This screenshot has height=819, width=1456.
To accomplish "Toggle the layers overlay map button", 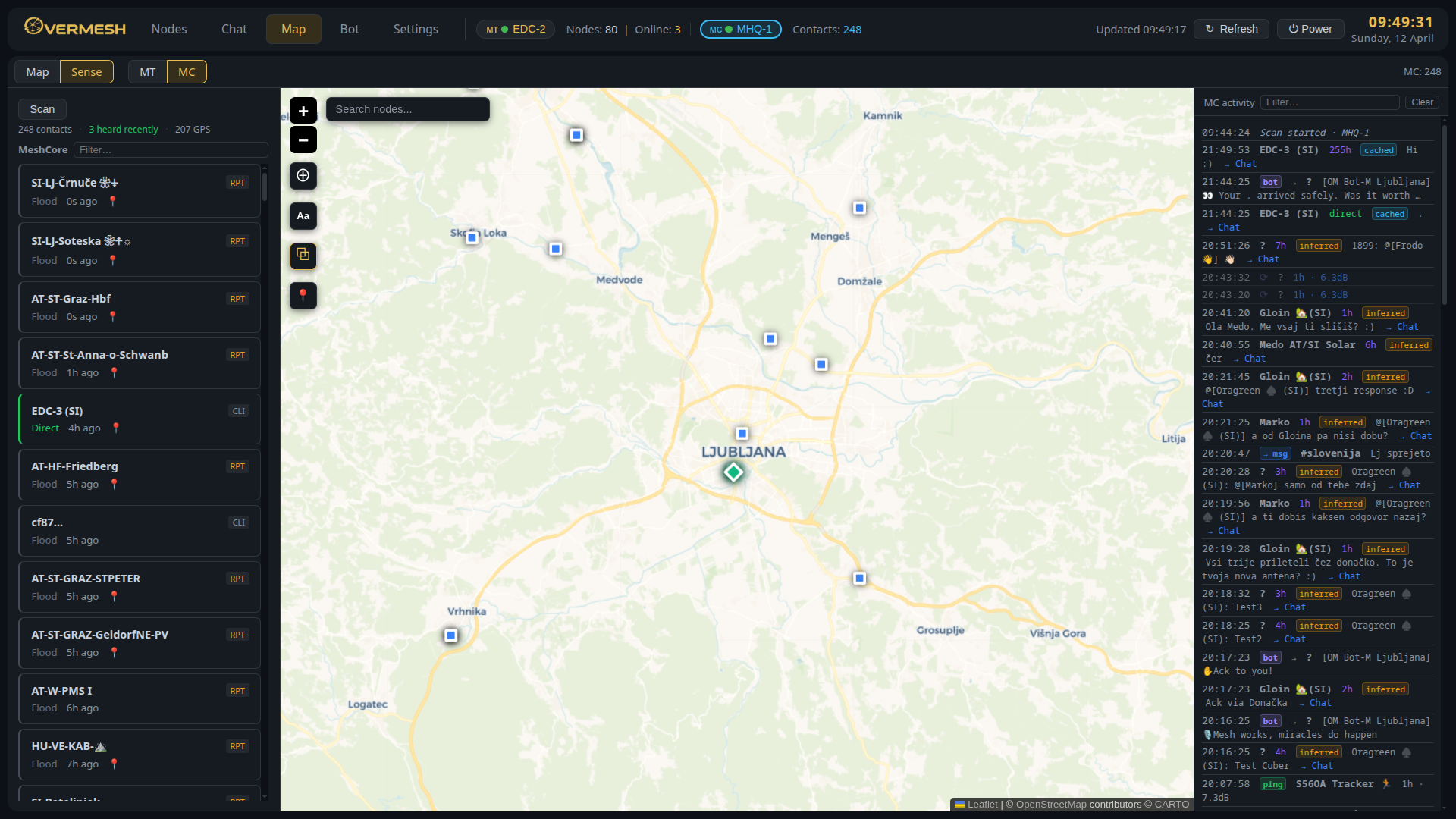I will click(303, 256).
